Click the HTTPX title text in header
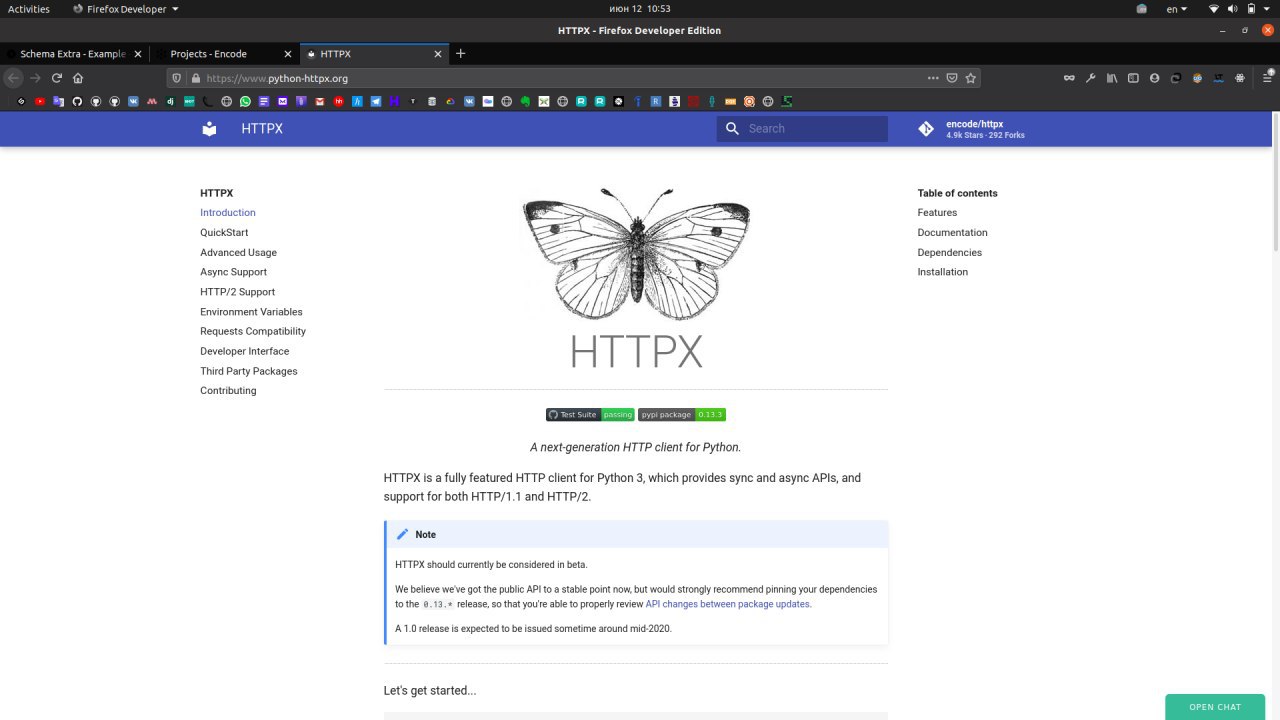 (x=262, y=128)
